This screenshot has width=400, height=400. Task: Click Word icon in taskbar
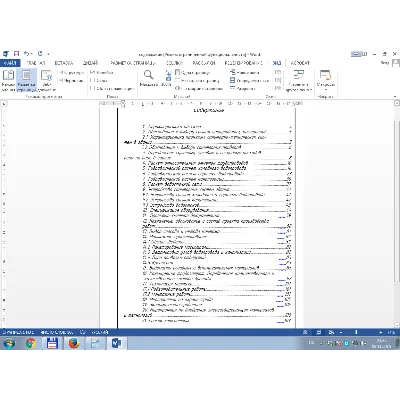coord(116,343)
